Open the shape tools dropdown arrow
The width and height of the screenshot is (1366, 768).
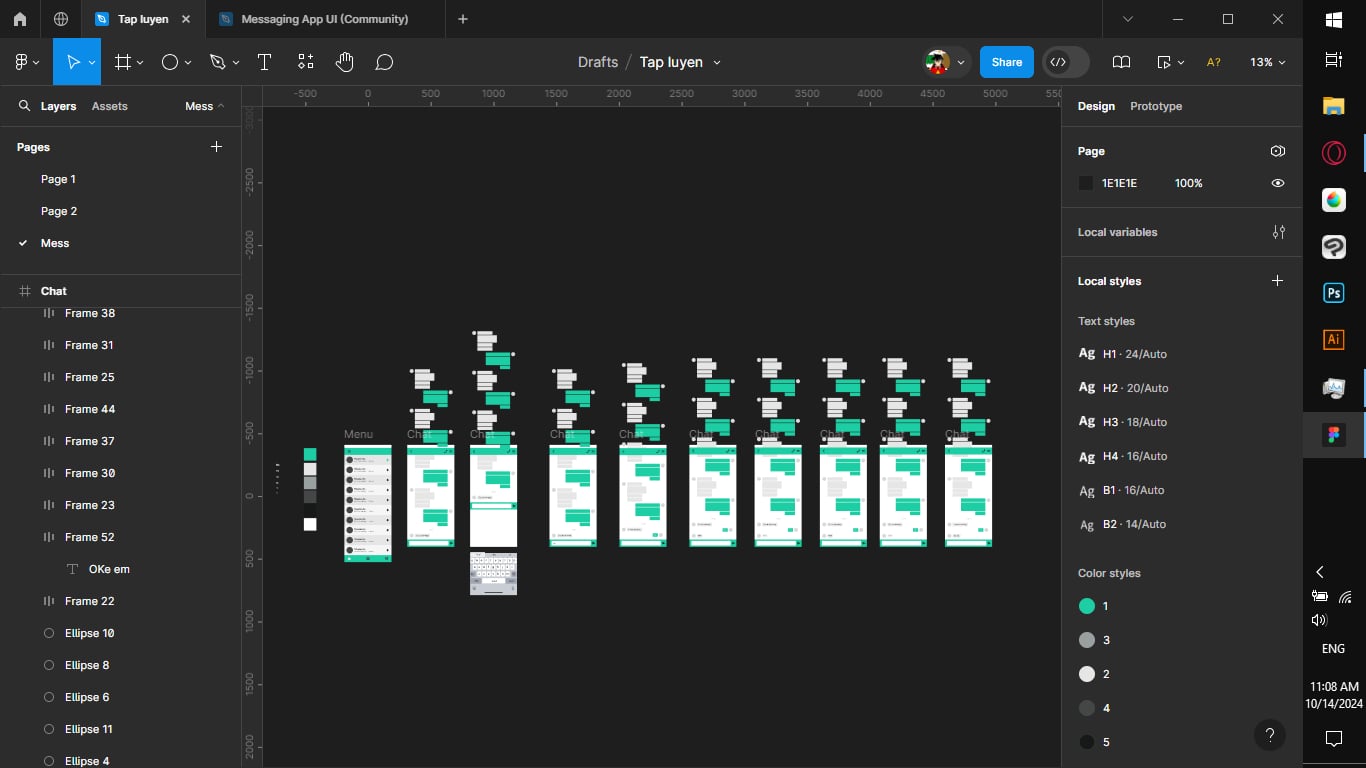click(188, 62)
